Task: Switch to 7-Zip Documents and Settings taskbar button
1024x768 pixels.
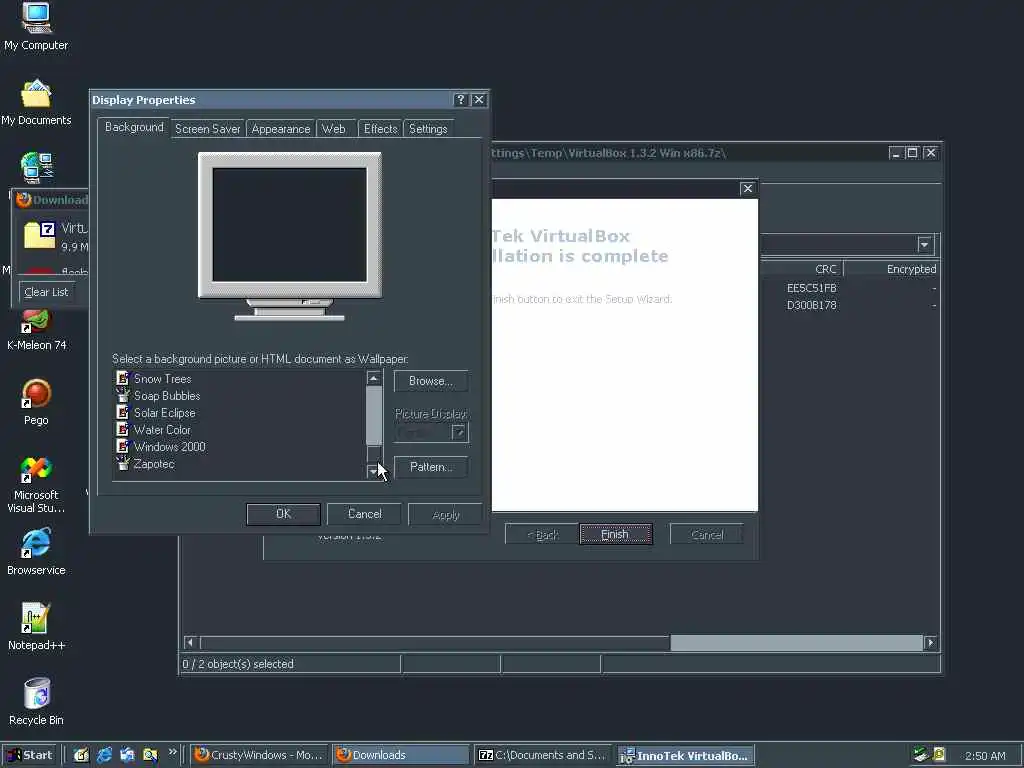Action: [x=543, y=755]
